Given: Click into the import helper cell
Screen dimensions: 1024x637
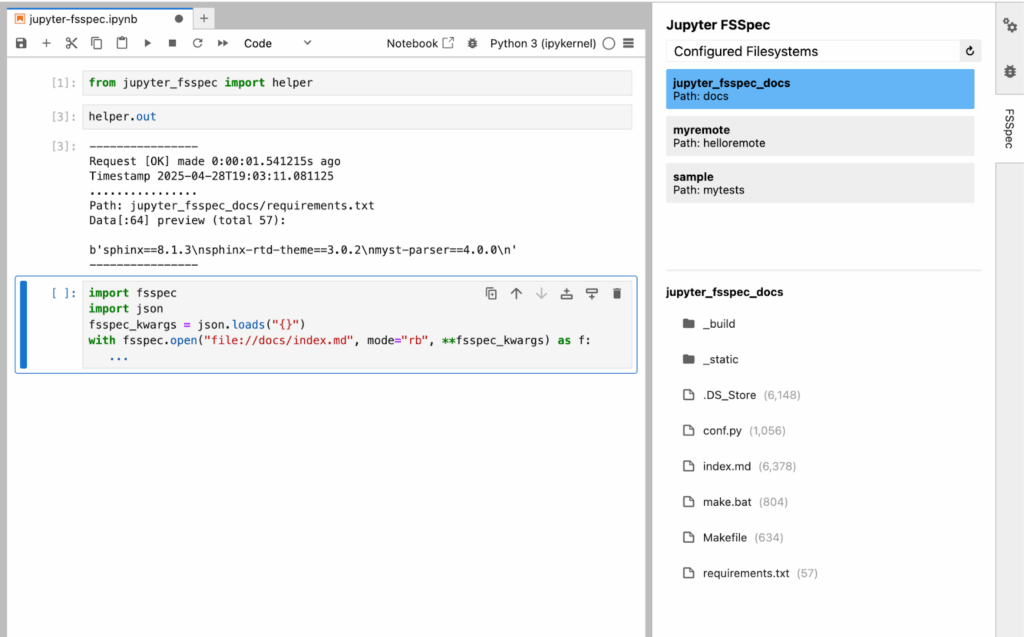Looking at the screenshot, I should click(x=357, y=82).
